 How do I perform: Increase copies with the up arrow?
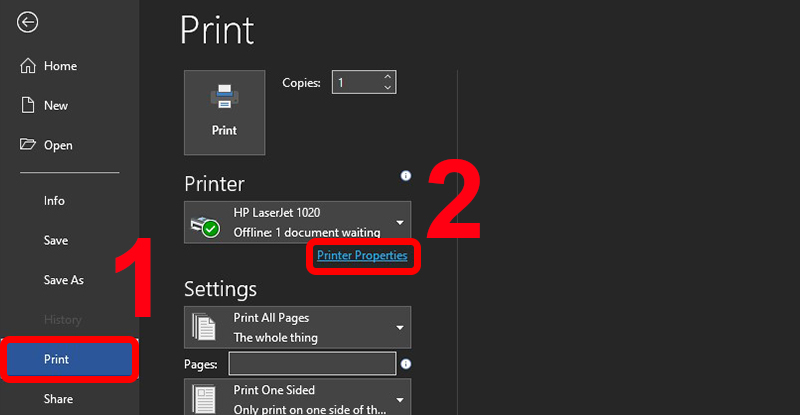click(388, 77)
